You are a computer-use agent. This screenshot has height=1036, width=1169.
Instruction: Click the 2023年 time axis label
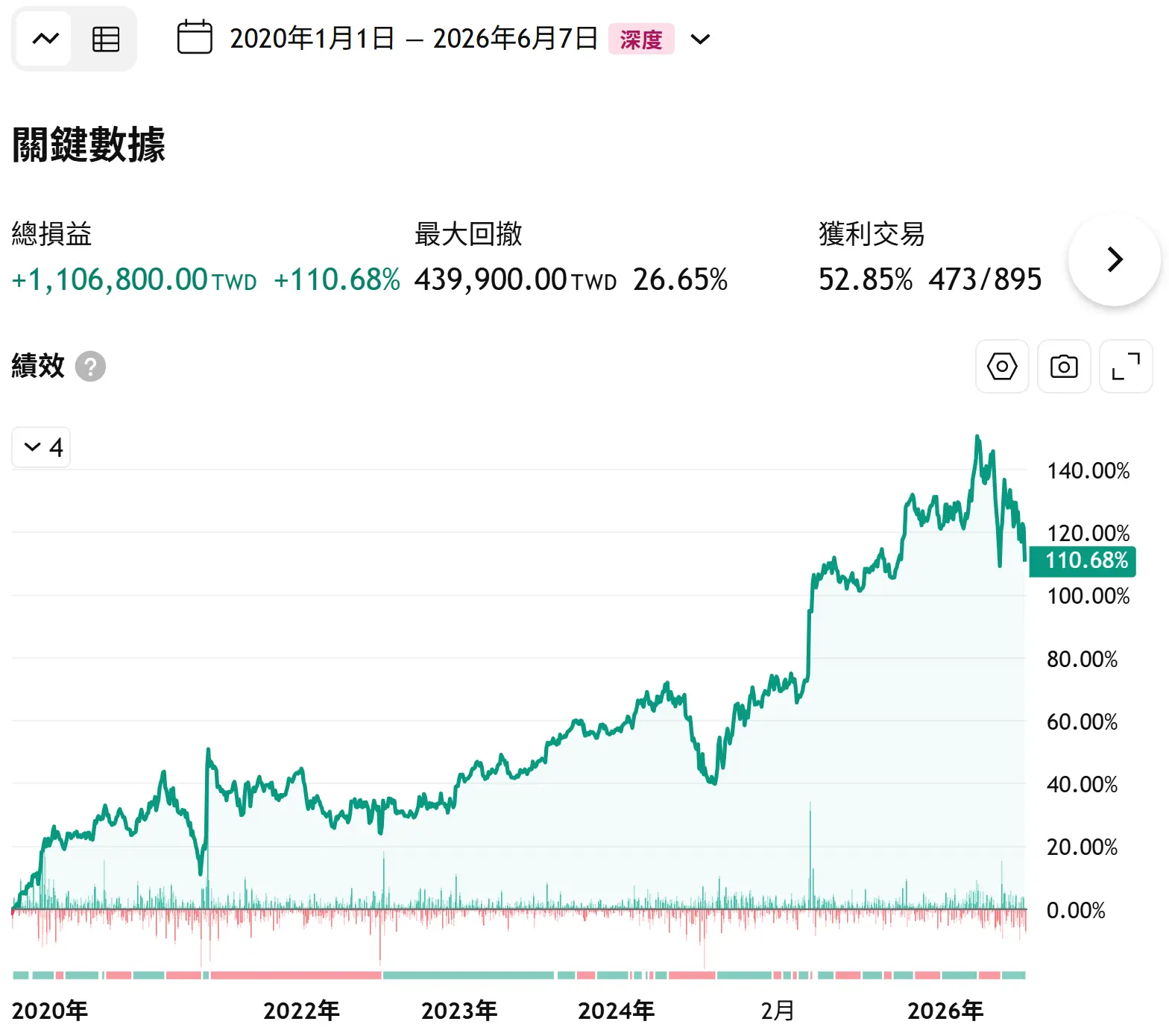[x=459, y=1011]
